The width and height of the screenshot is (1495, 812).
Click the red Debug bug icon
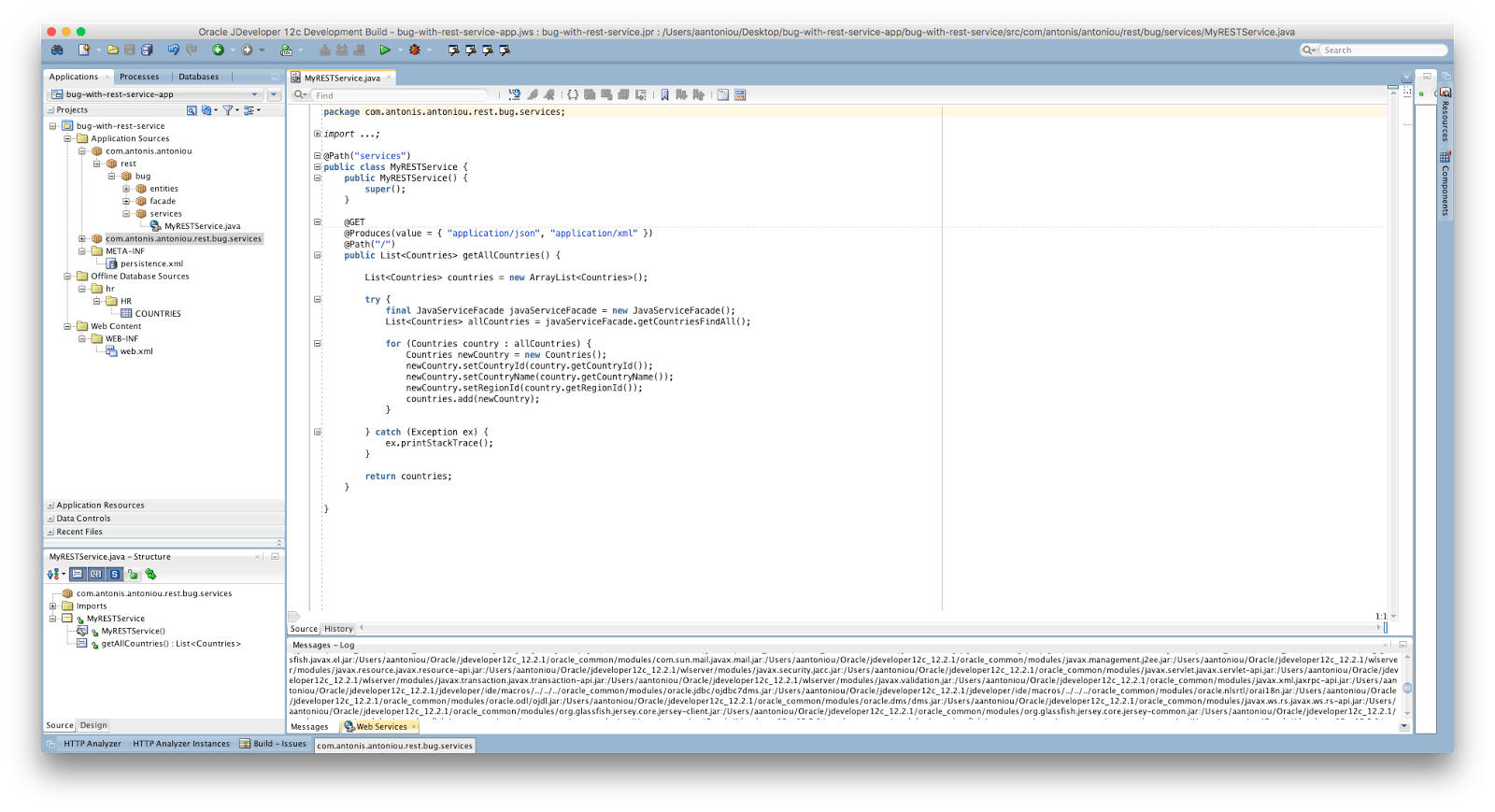[x=414, y=50]
